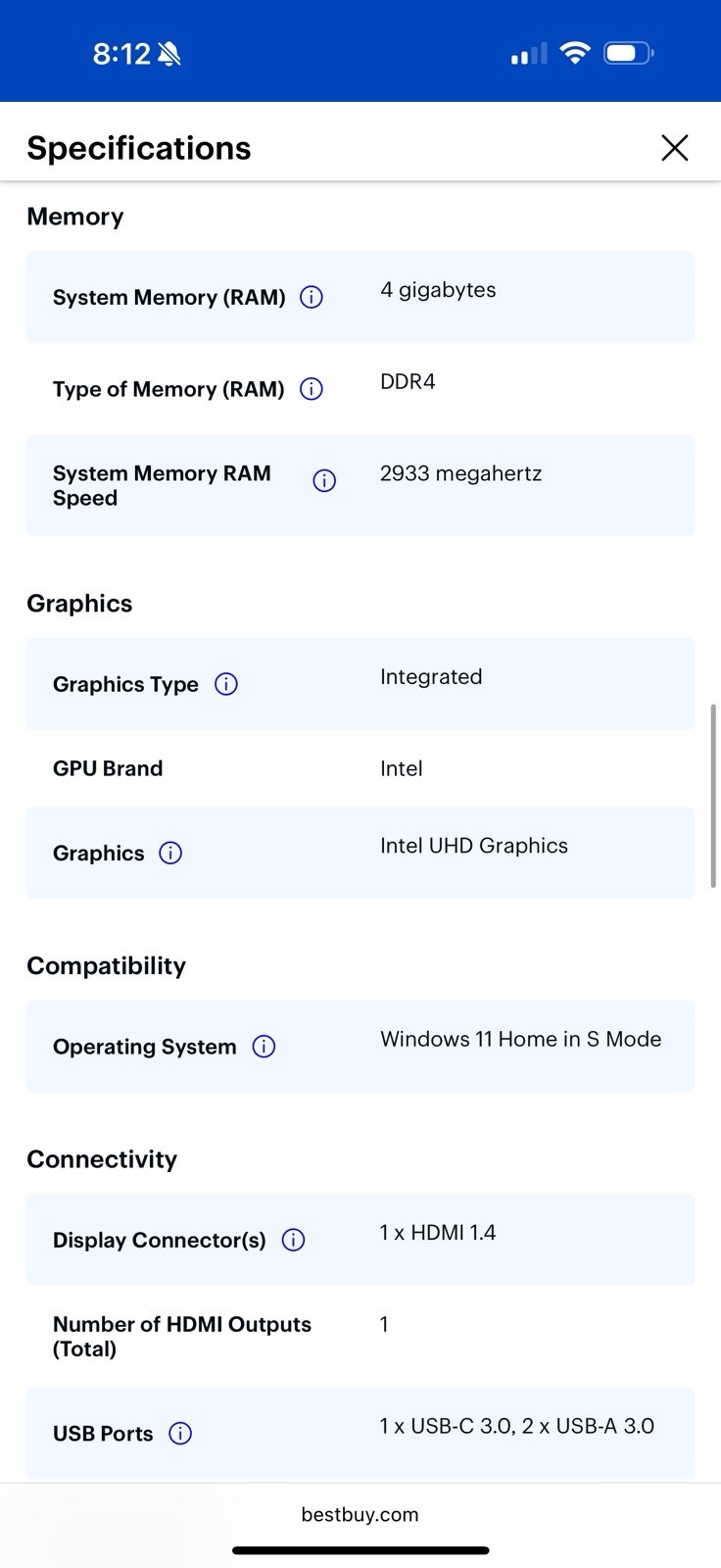Show info for System Memory RAM Speed
Screen dimensions: 721x1568
click(x=324, y=480)
